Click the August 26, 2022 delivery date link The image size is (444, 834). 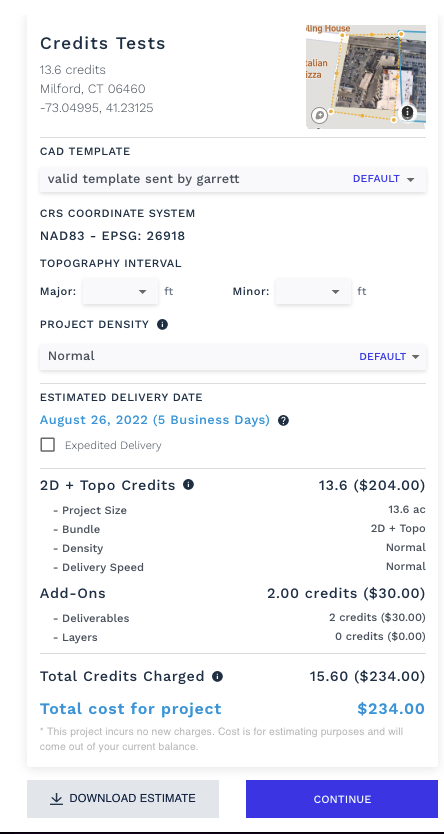pos(155,420)
